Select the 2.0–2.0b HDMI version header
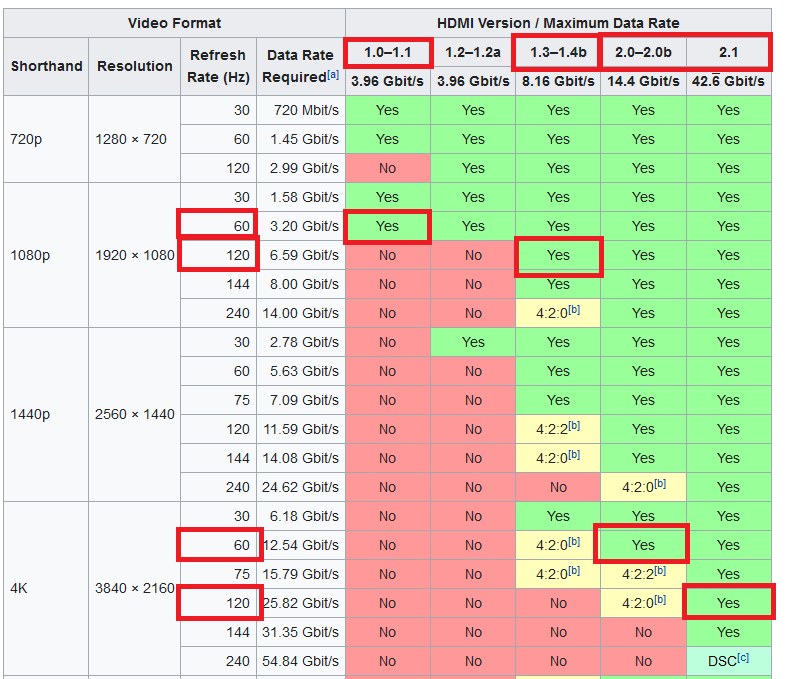The height and width of the screenshot is (679, 793). click(x=643, y=53)
